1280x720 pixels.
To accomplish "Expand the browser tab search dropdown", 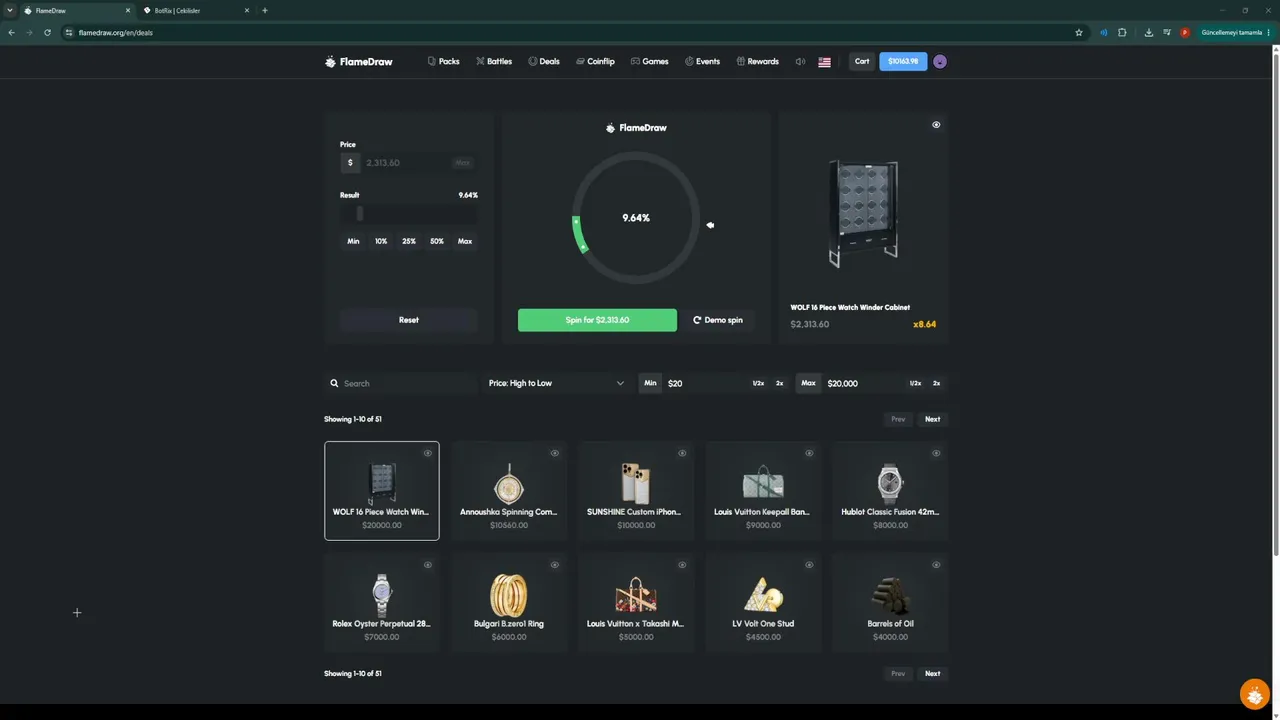I will click(10, 11).
